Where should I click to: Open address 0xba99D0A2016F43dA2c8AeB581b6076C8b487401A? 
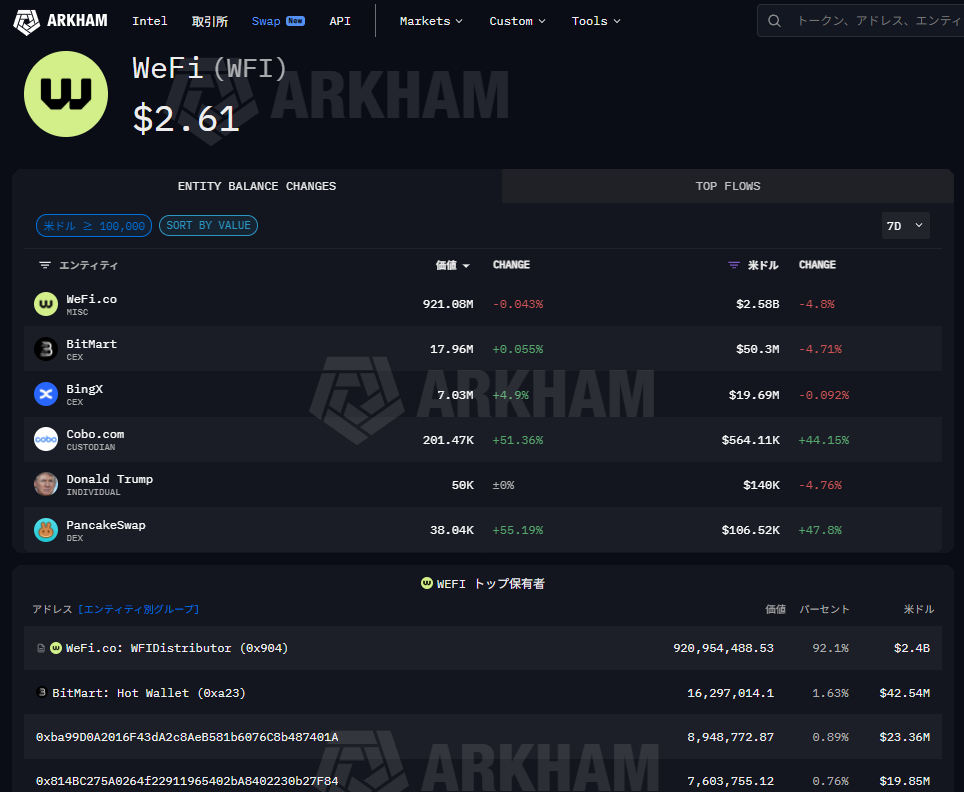187,737
